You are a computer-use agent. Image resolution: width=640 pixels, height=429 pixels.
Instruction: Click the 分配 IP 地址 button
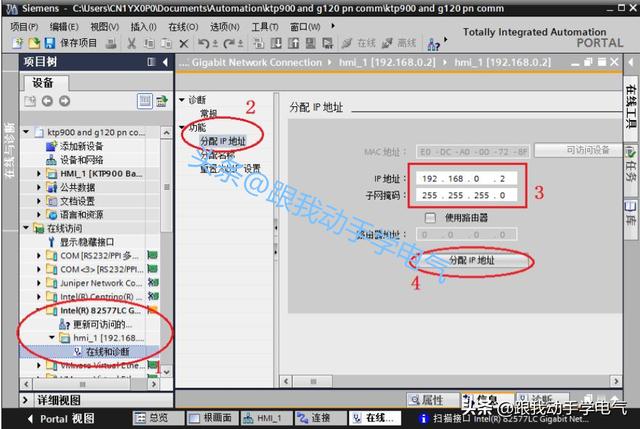point(471,261)
